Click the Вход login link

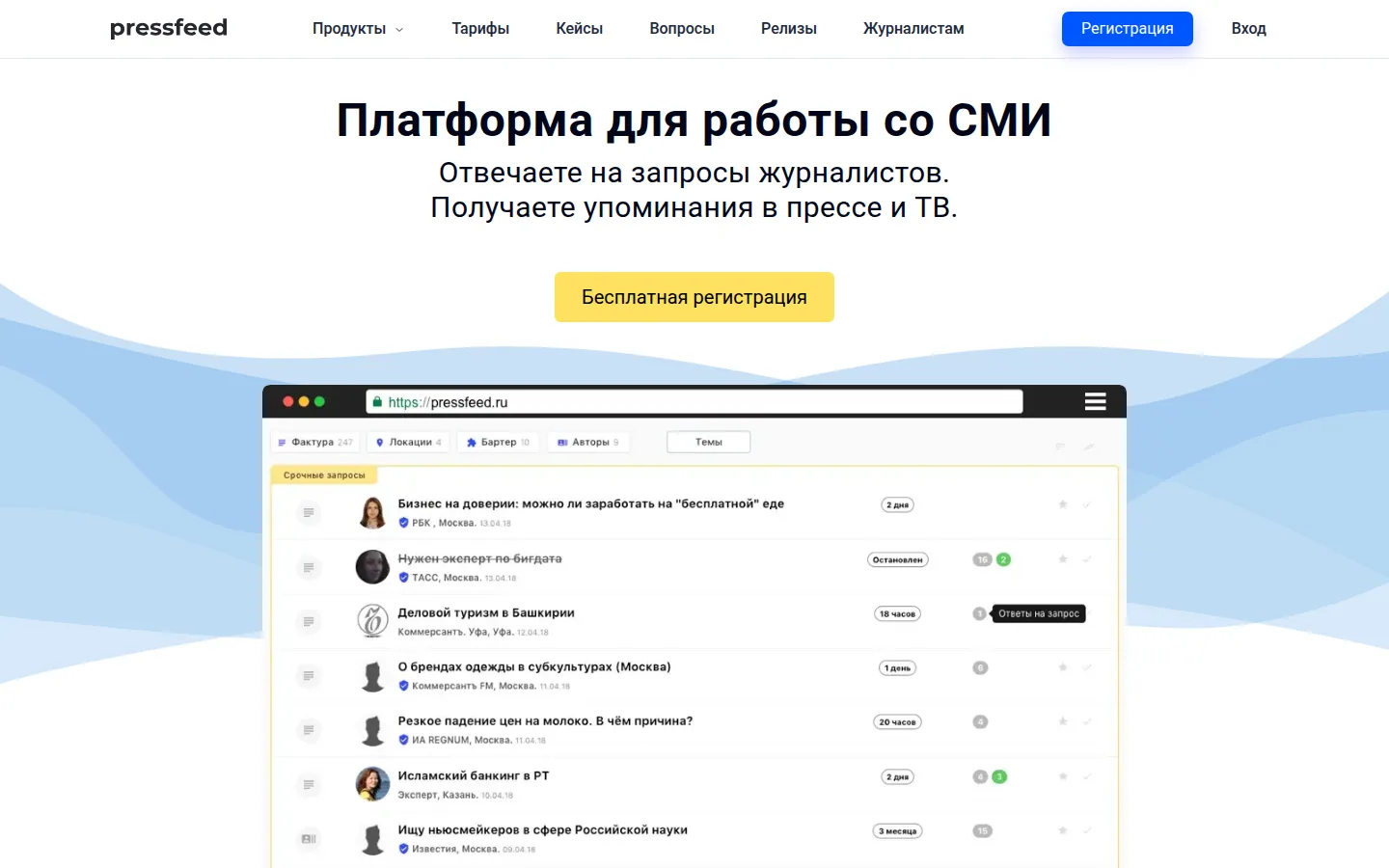pyautogui.click(x=1248, y=29)
